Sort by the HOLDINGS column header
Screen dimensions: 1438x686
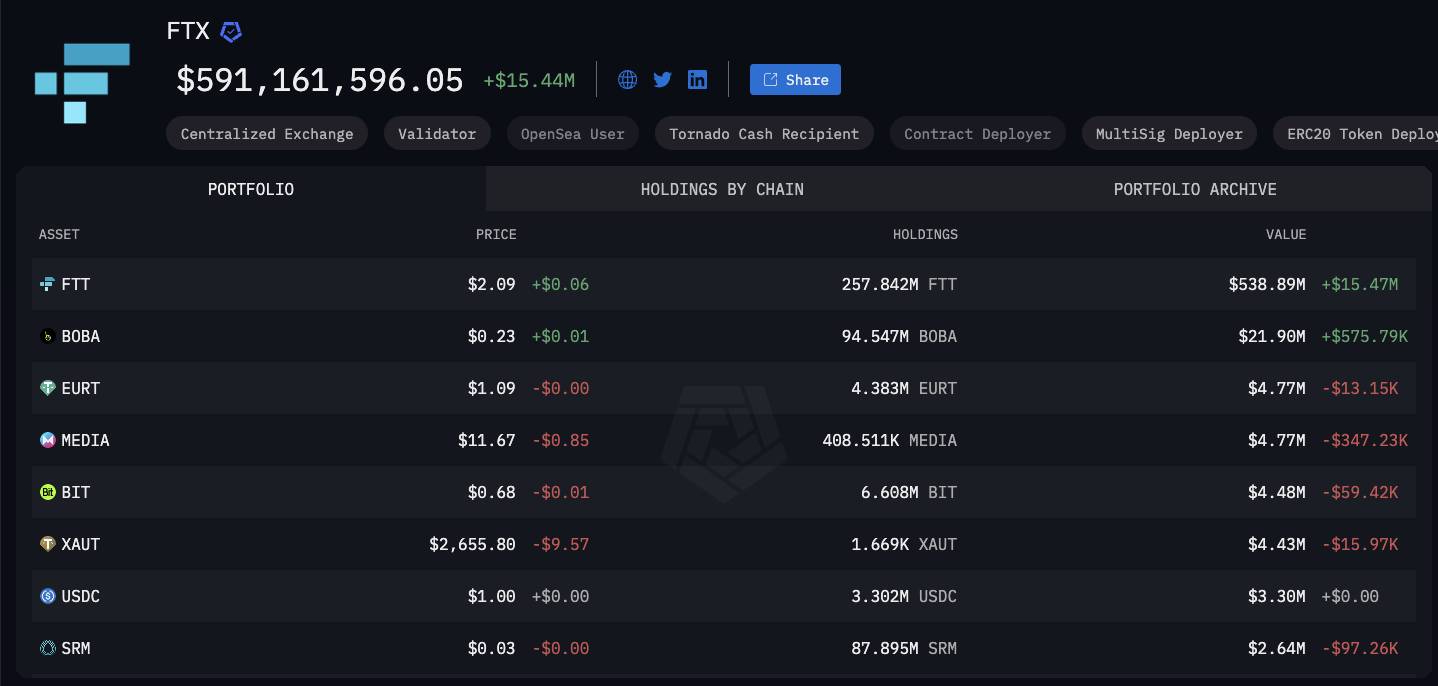click(925, 234)
